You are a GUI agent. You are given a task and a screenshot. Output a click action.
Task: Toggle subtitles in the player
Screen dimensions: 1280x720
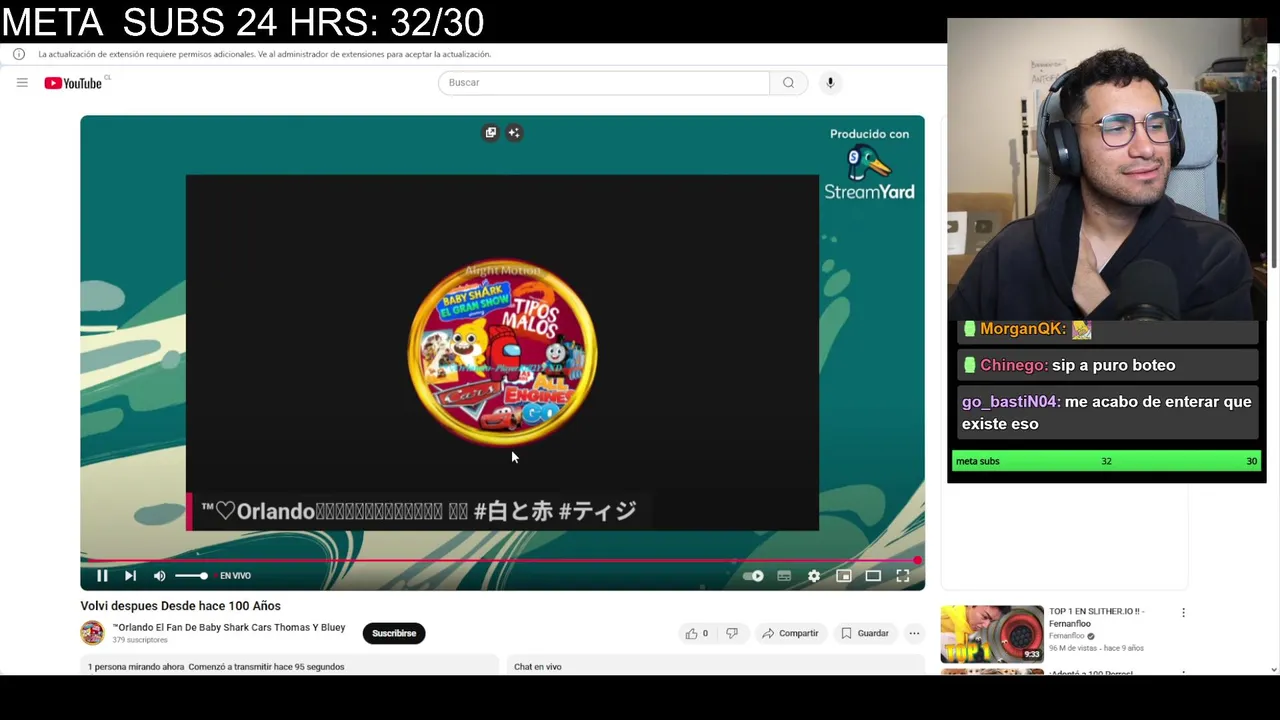(784, 576)
